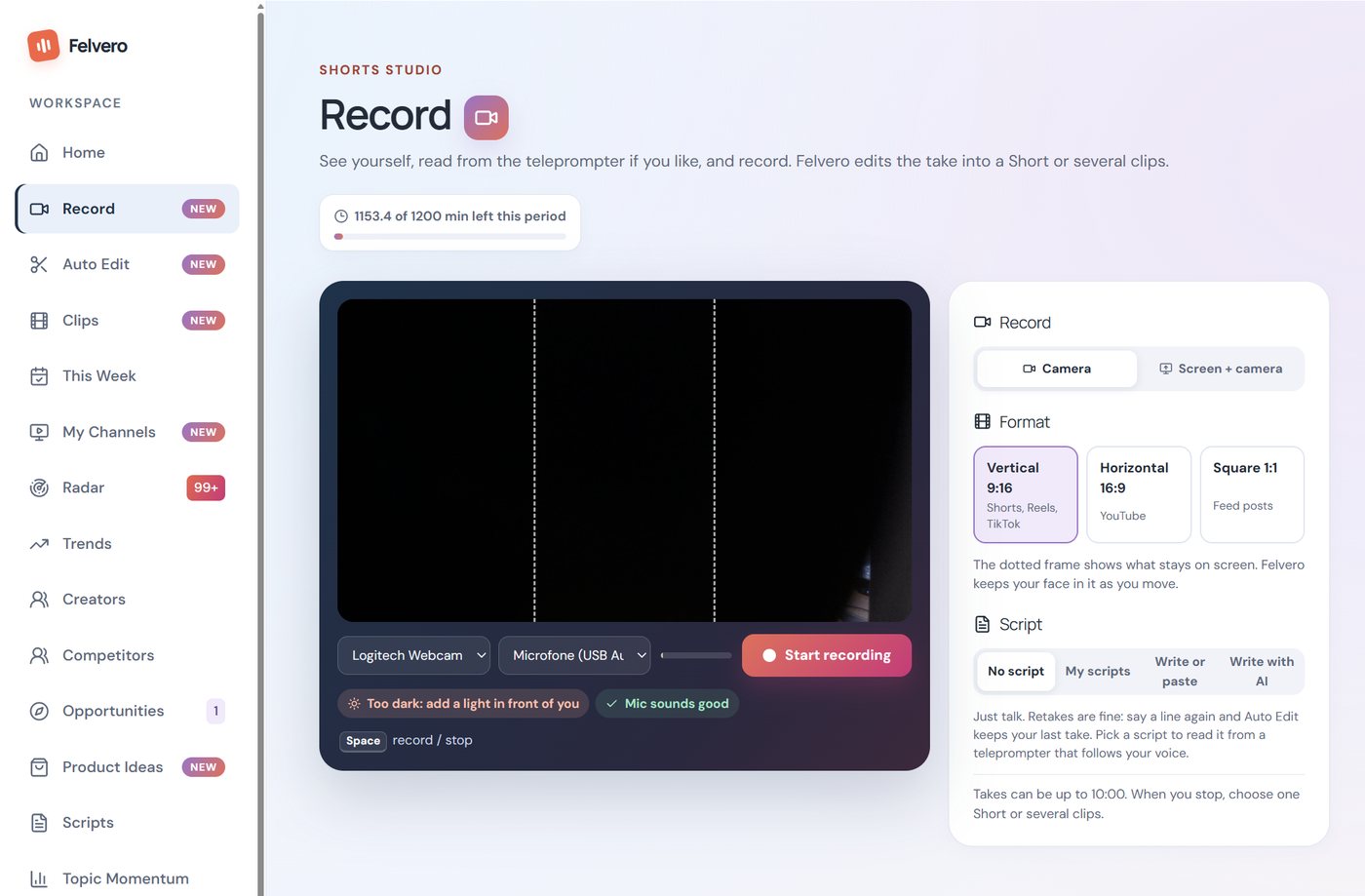Choose Square 1:1 format
Viewport: 1365px width, 896px height.
pos(1252,494)
